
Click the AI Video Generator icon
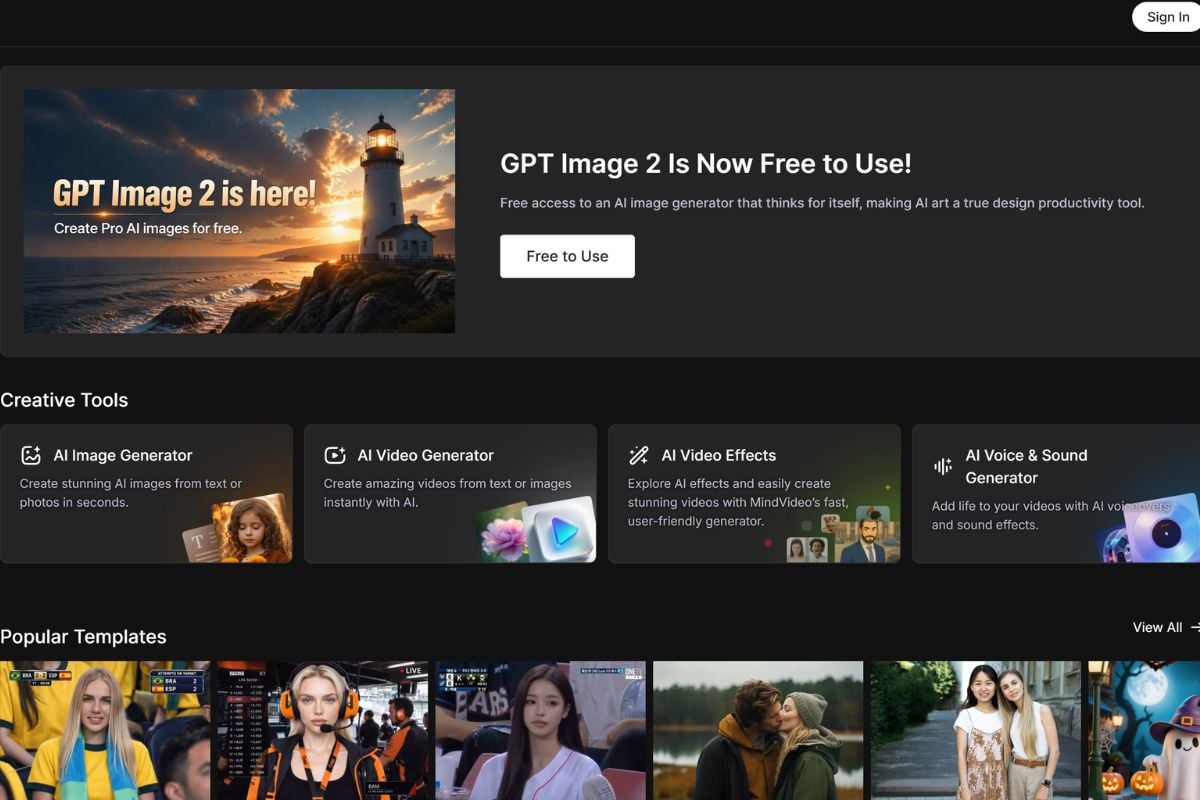click(335, 455)
